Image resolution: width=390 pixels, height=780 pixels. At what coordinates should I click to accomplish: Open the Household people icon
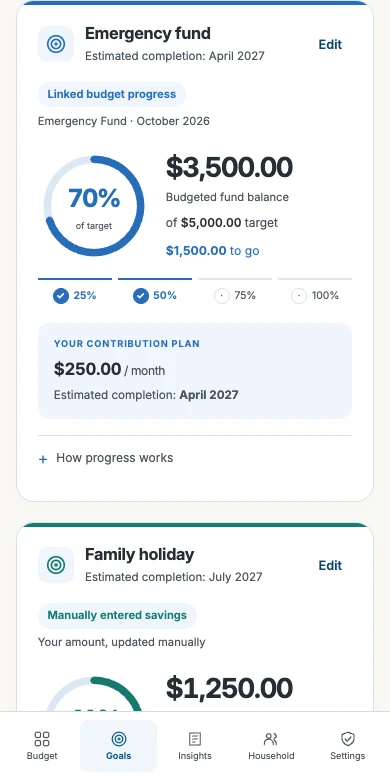[271, 739]
